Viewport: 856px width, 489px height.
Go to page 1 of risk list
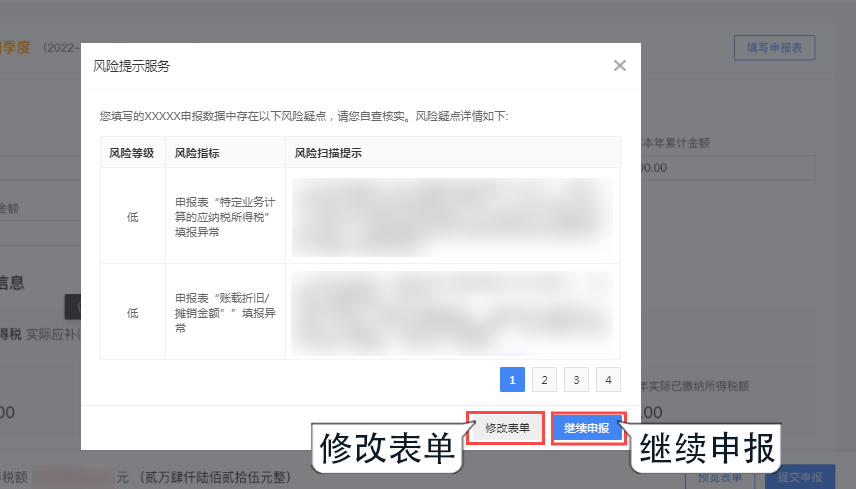pyautogui.click(x=512, y=380)
